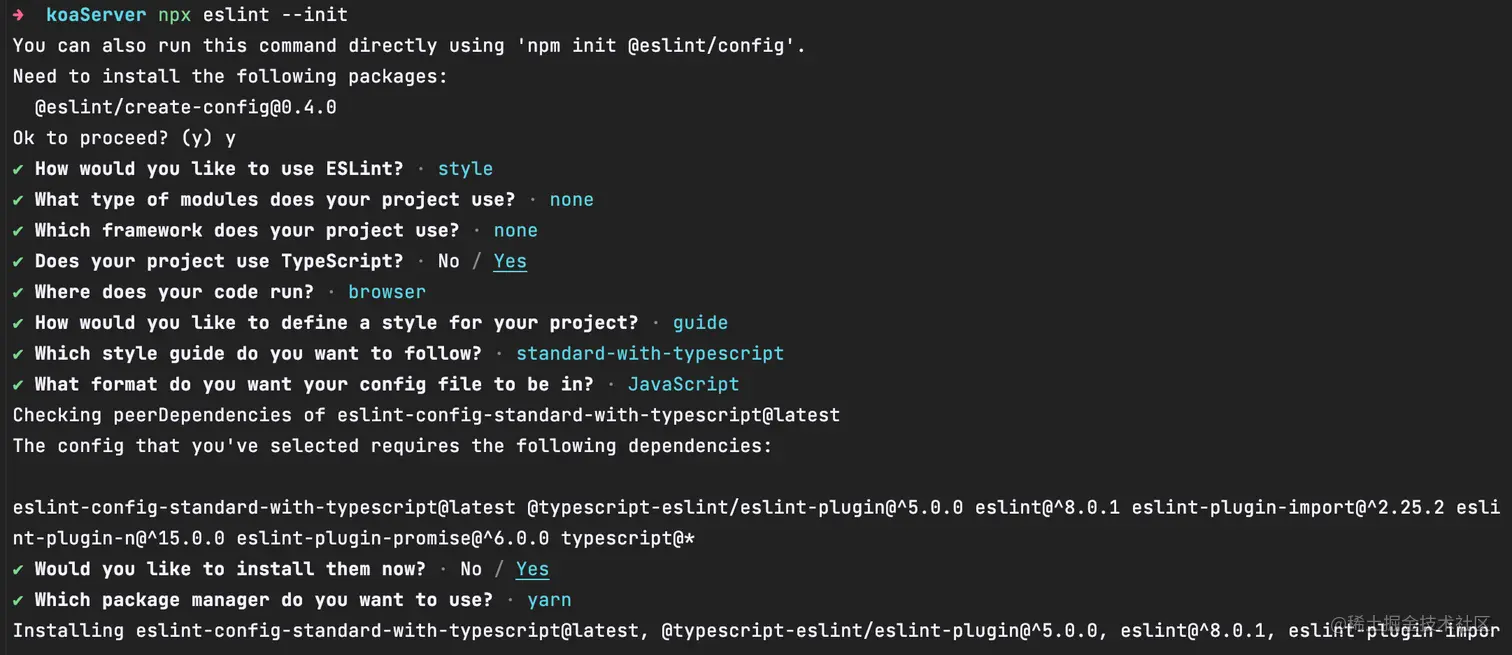Image resolution: width=1512 pixels, height=655 pixels.
Task: Click the green checkmark before "Where does your code run?"
Action: point(19,292)
